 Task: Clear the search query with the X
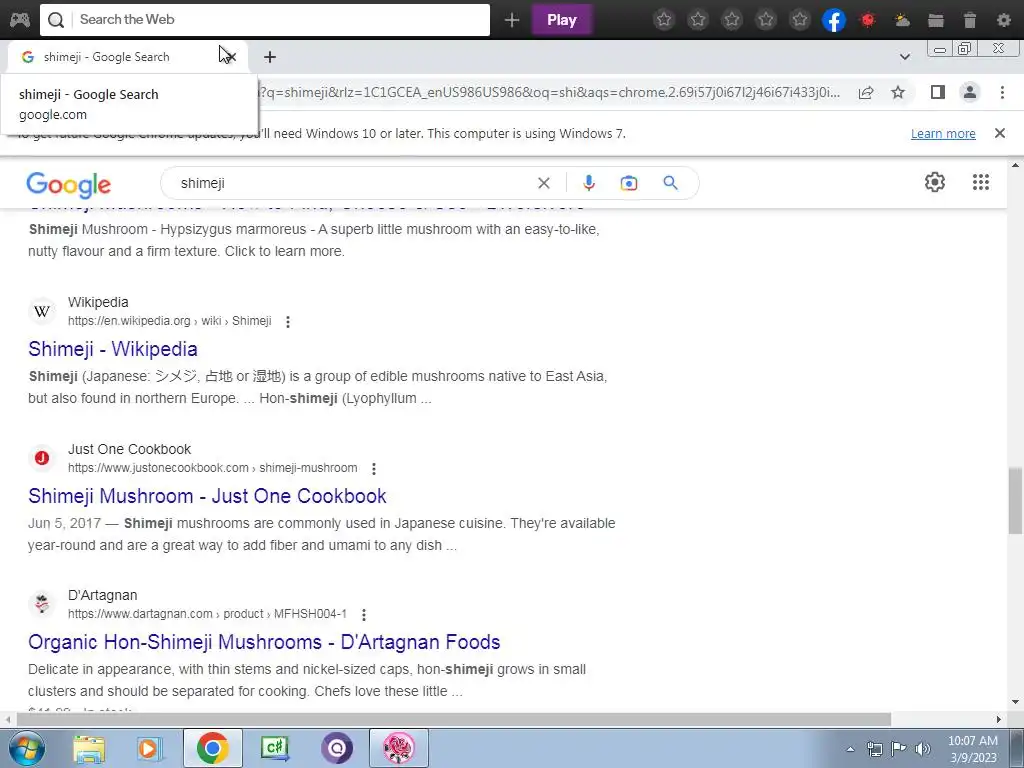[x=543, y=184]
